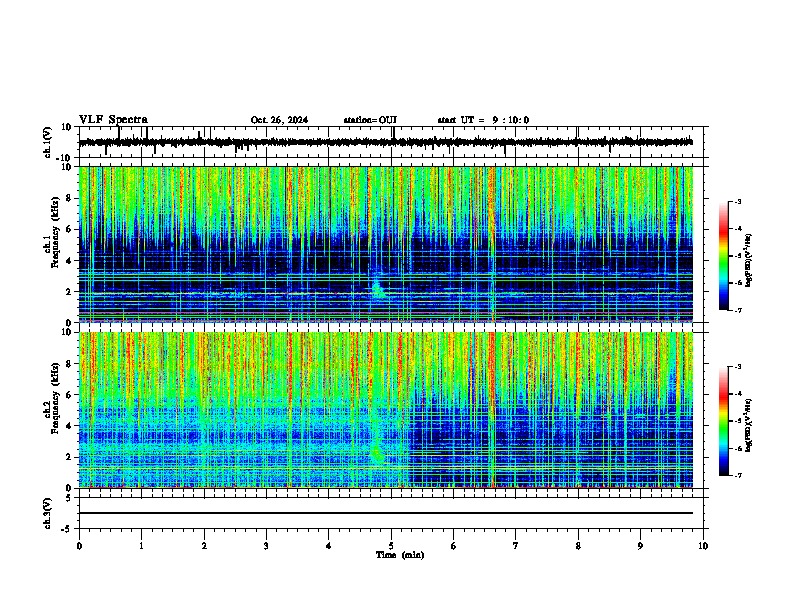This screenshot has width=792, height=612.
Task: Click the "2" kHz tick on ch.2 frequency axis
Action: click(70, 457)
